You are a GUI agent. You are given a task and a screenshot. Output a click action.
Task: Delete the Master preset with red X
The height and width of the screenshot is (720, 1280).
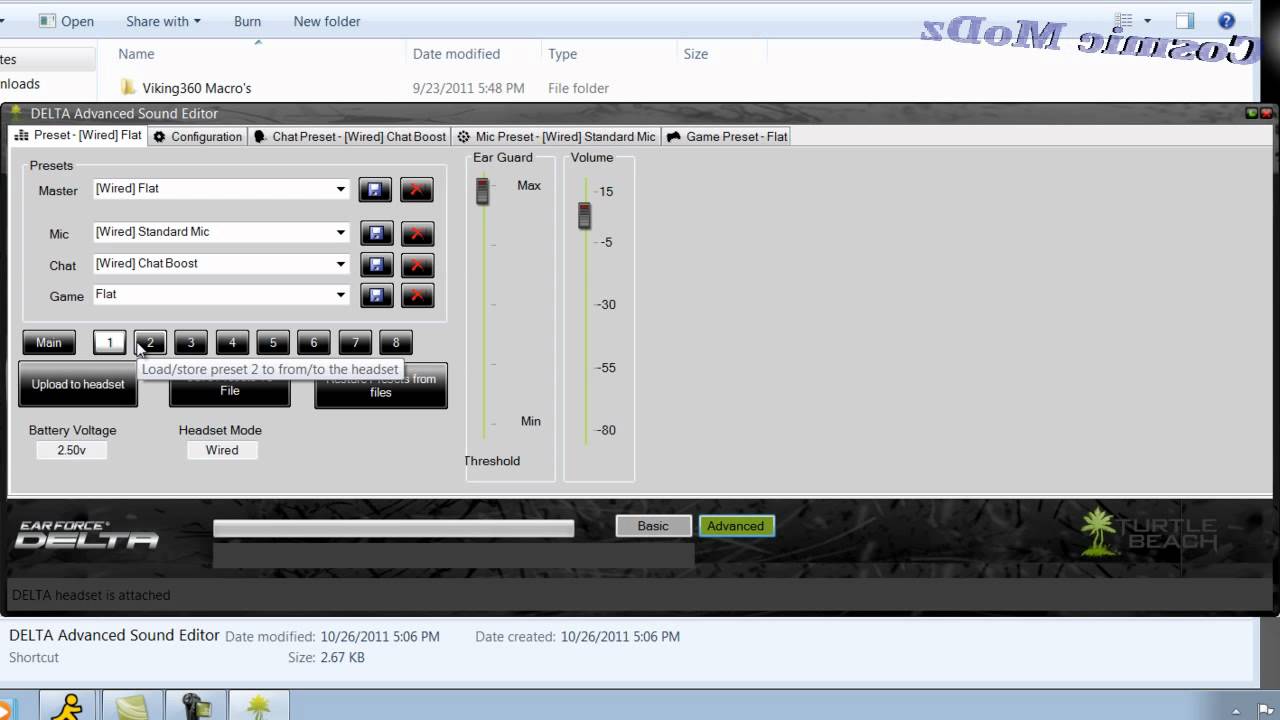[x=417, y=189]
